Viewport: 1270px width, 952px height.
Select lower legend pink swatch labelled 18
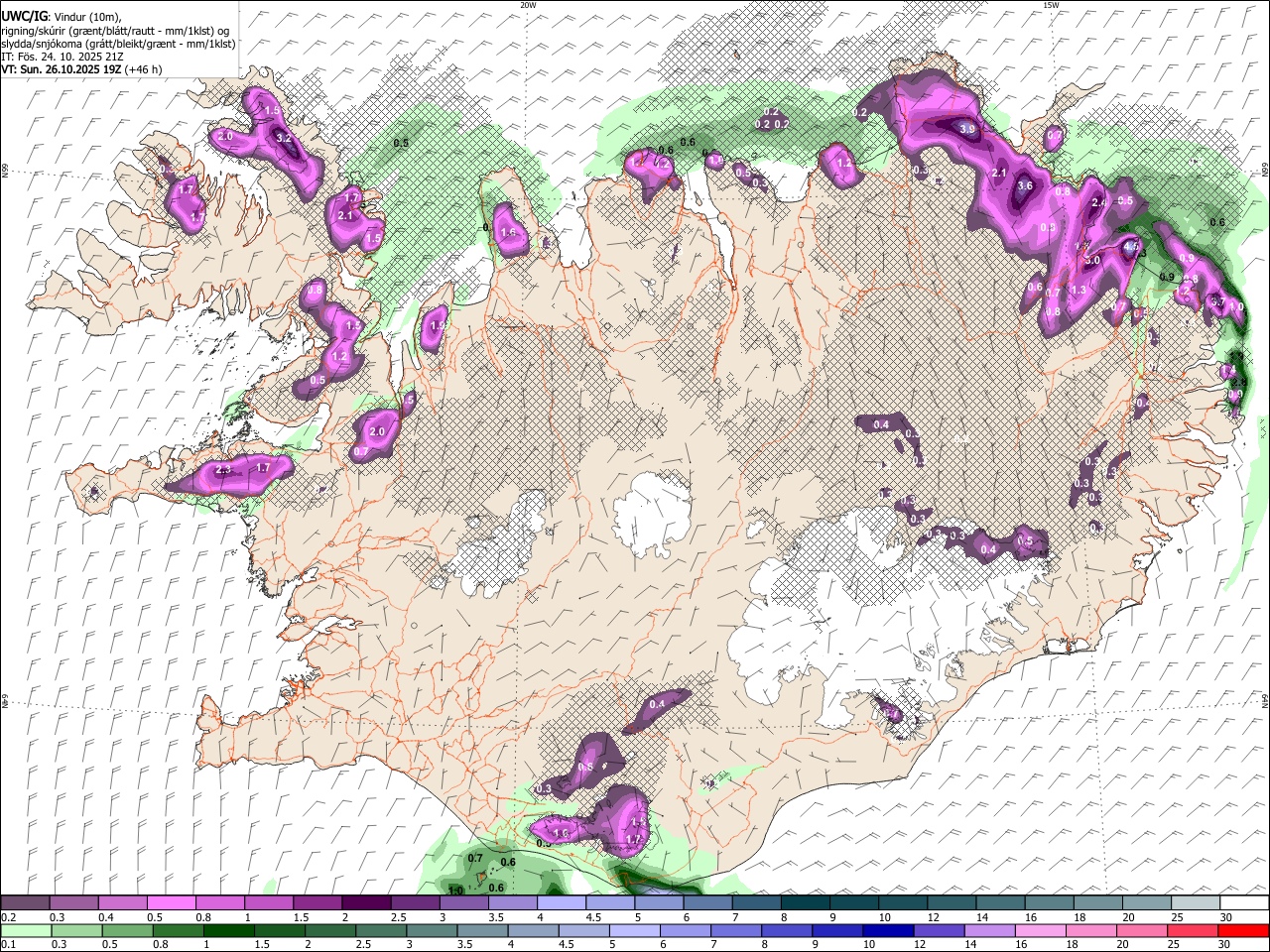pyautogui.click(x=1092, y=931)
